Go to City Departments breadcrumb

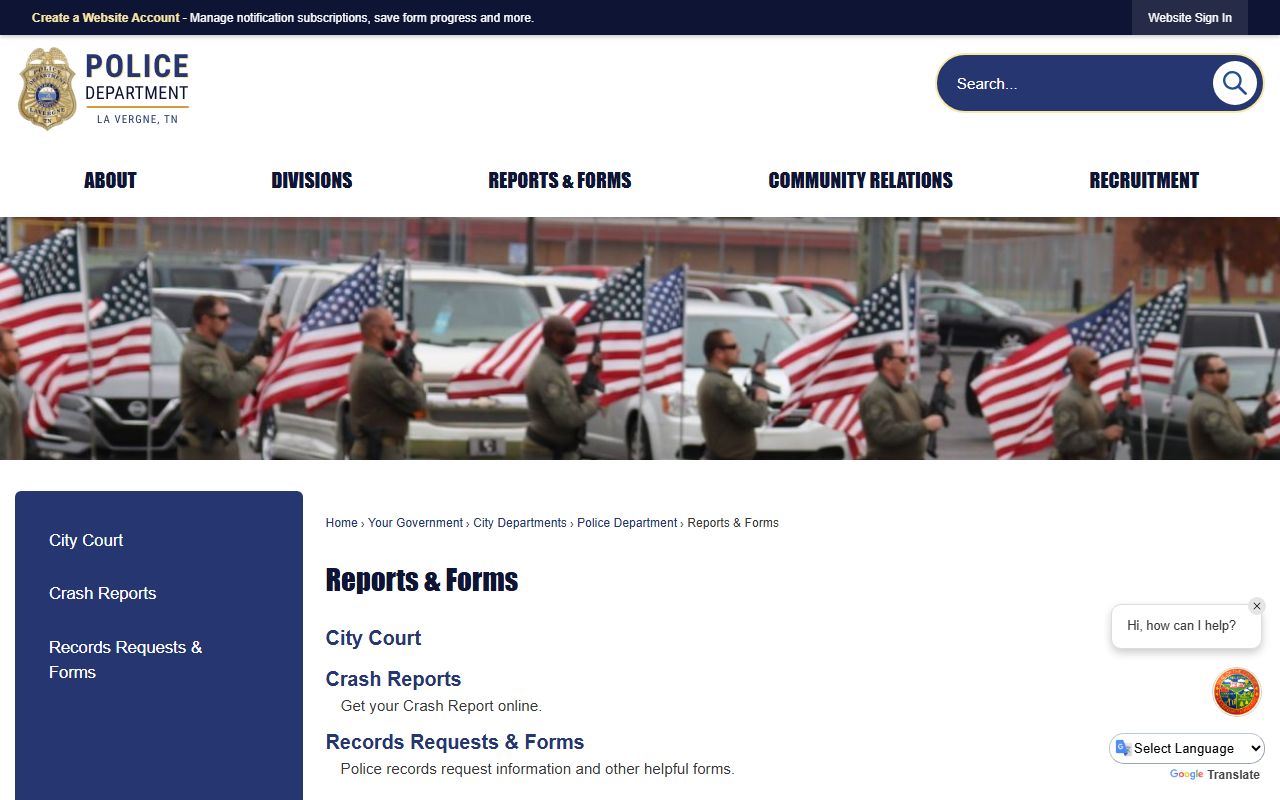(520, 523)
